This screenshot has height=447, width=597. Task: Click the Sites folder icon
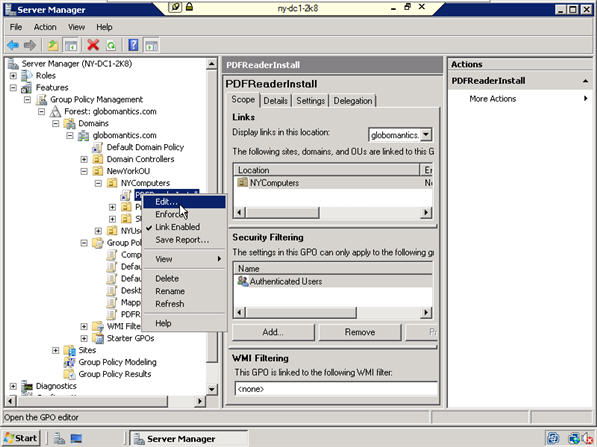tap(69, 350)
